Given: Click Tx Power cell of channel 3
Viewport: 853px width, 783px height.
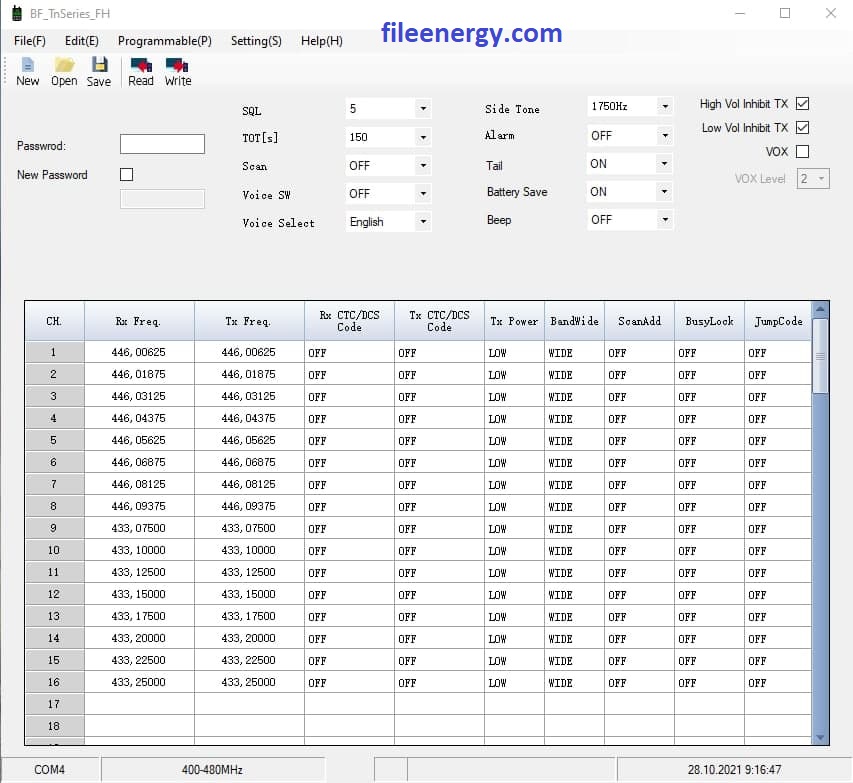Looking at the screenshot, I should (514, 396).
